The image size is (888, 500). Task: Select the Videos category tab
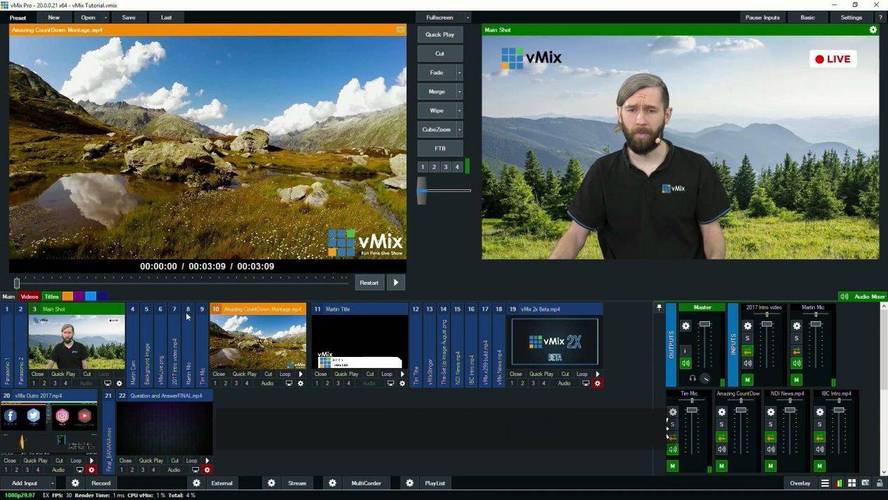[29, 296]
